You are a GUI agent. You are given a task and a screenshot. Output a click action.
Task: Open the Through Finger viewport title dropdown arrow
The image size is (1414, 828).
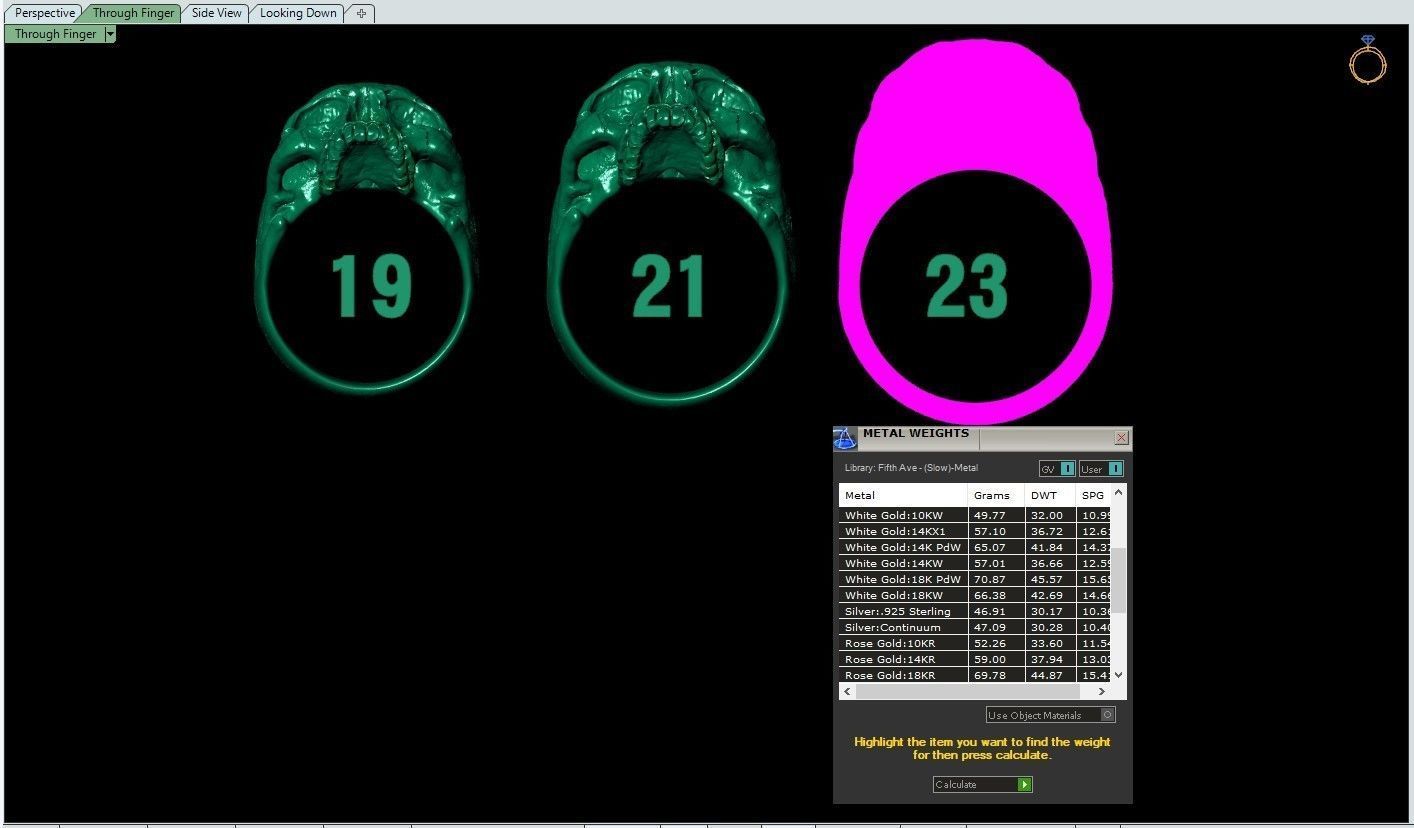110,34
